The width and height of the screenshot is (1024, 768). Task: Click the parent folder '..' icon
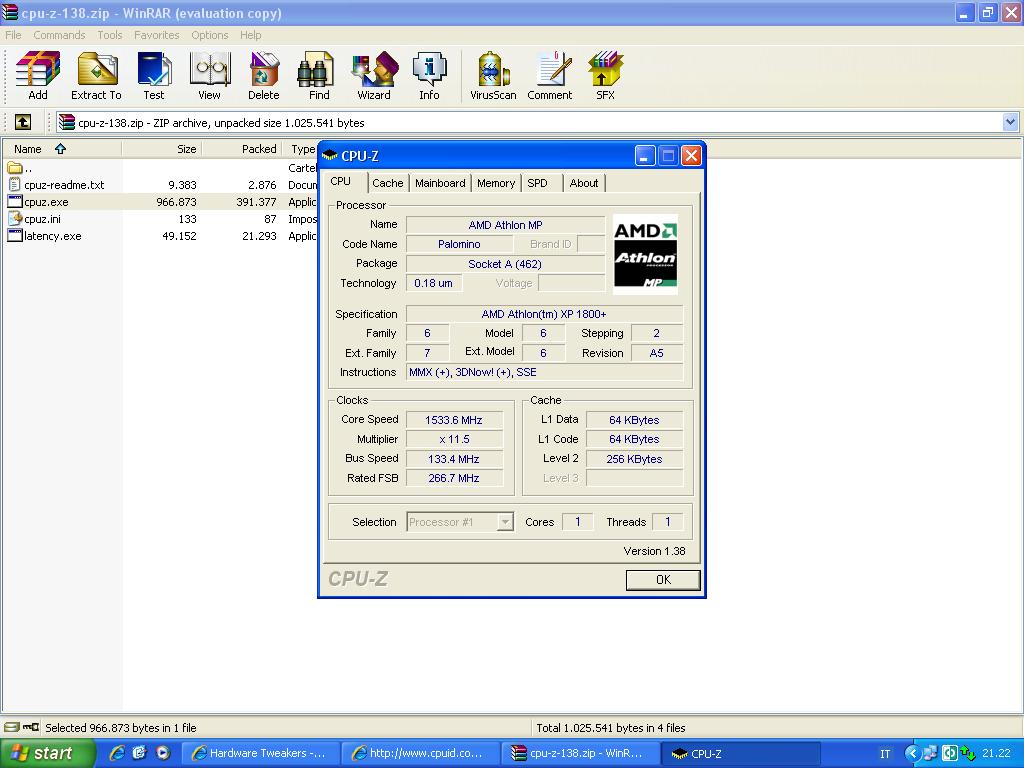(15, 168)
